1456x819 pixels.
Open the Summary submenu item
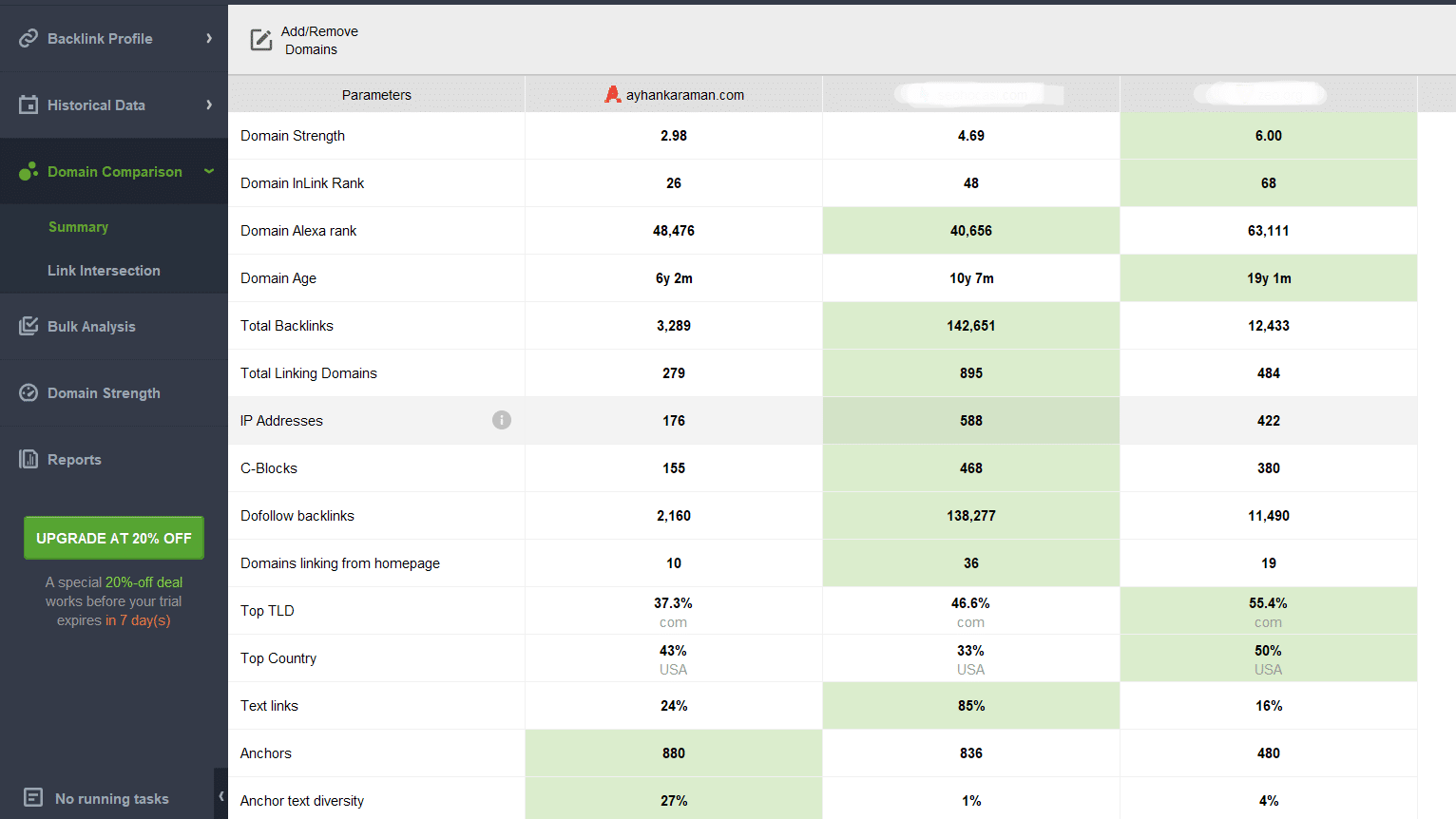(78, 227)
